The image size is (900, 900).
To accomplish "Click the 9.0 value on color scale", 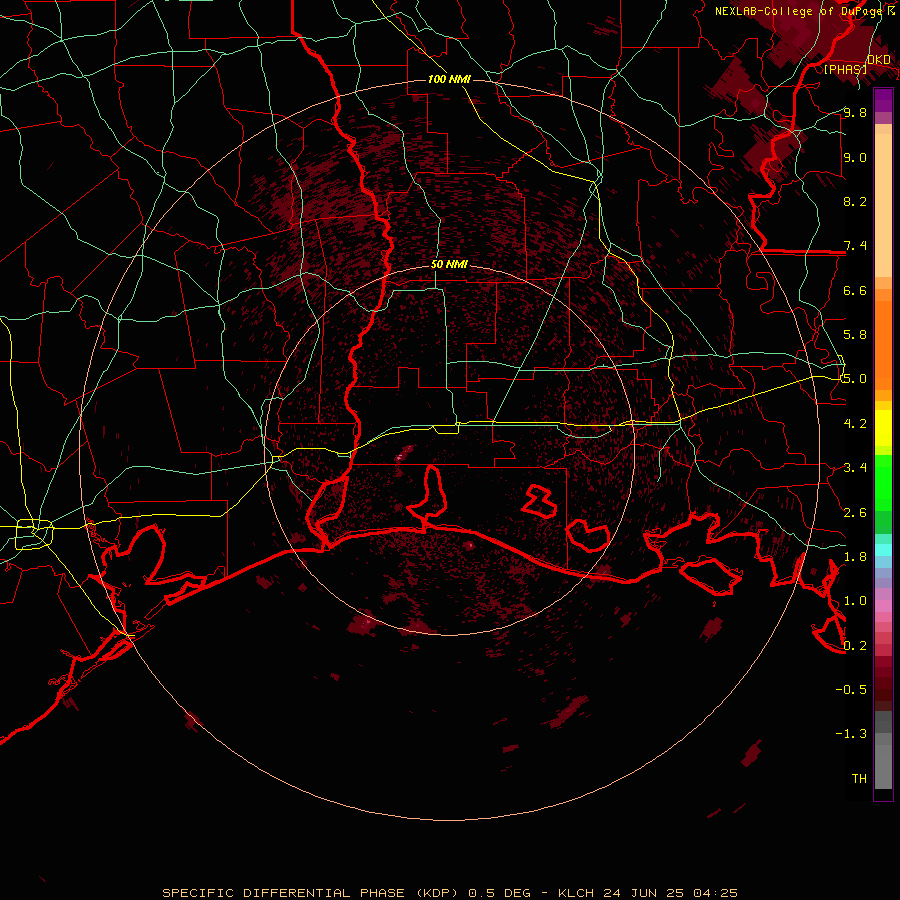I will (x=855, y=157).
